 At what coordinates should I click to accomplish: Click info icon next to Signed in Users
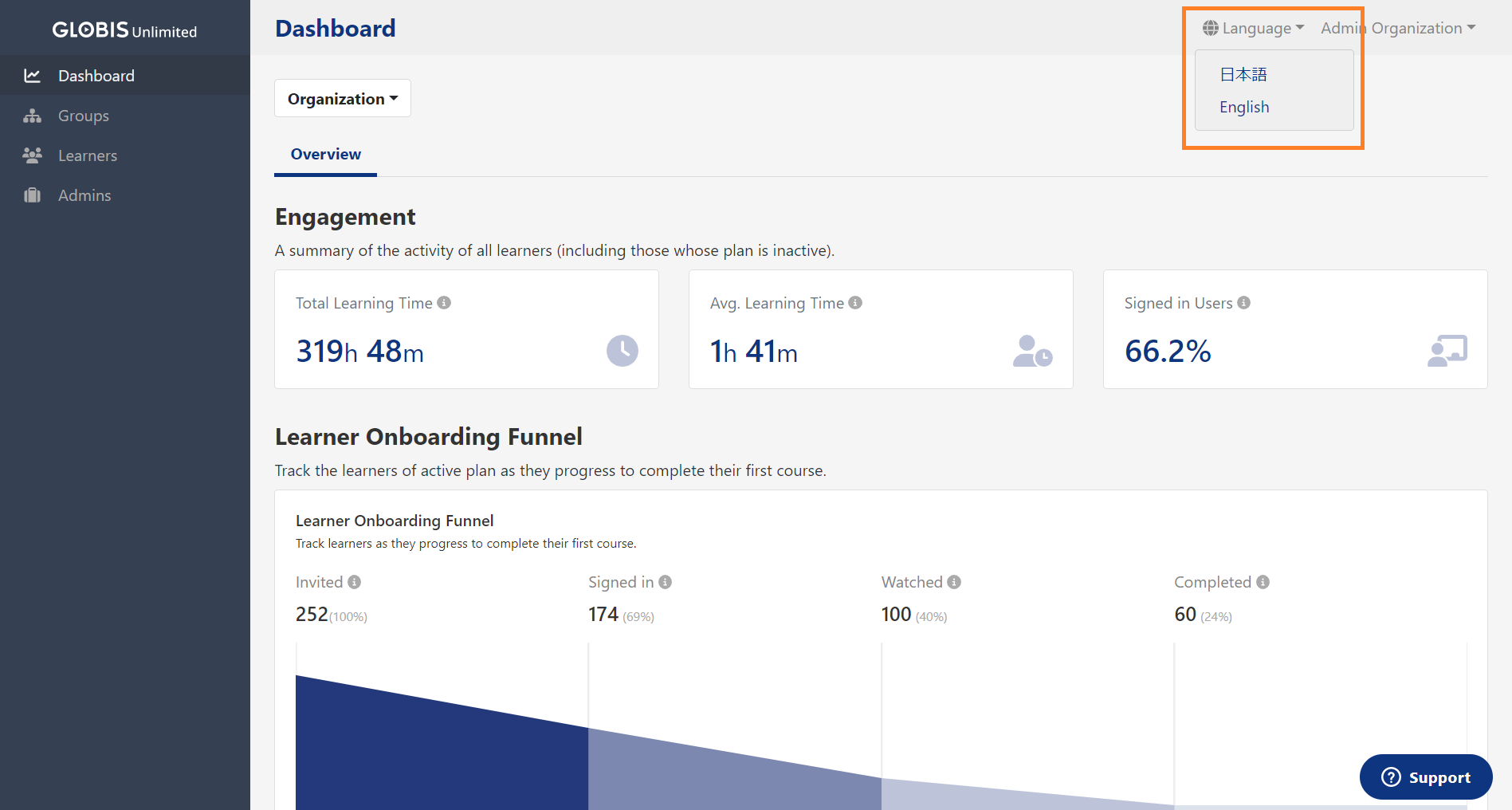pyautogui.click(x=1243, y=303)
